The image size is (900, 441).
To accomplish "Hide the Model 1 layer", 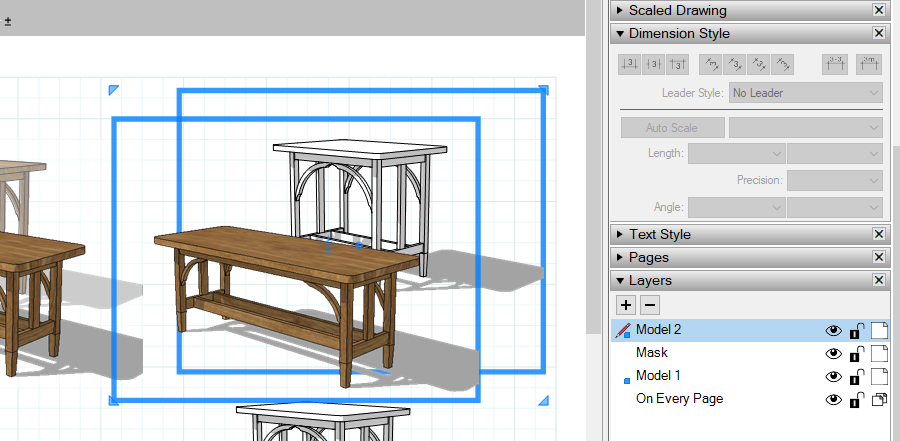I will click(833, 377).
